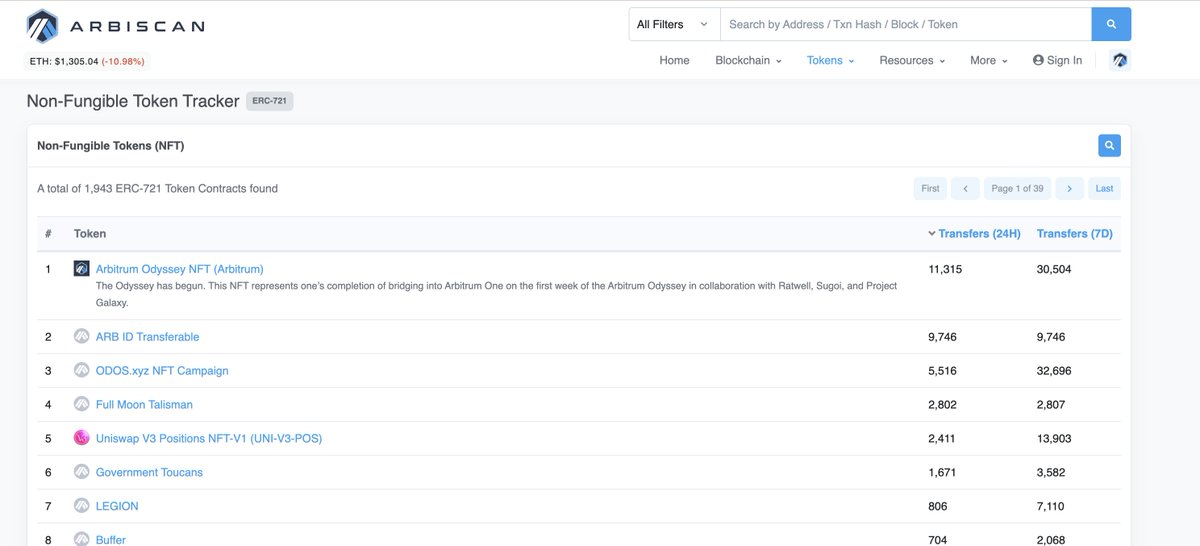Viewport: 1200px width, 546px height.
Task: Click the Uniswap V3 Positions pink icon
Action: pyautogui.click(x=82, y=439)
